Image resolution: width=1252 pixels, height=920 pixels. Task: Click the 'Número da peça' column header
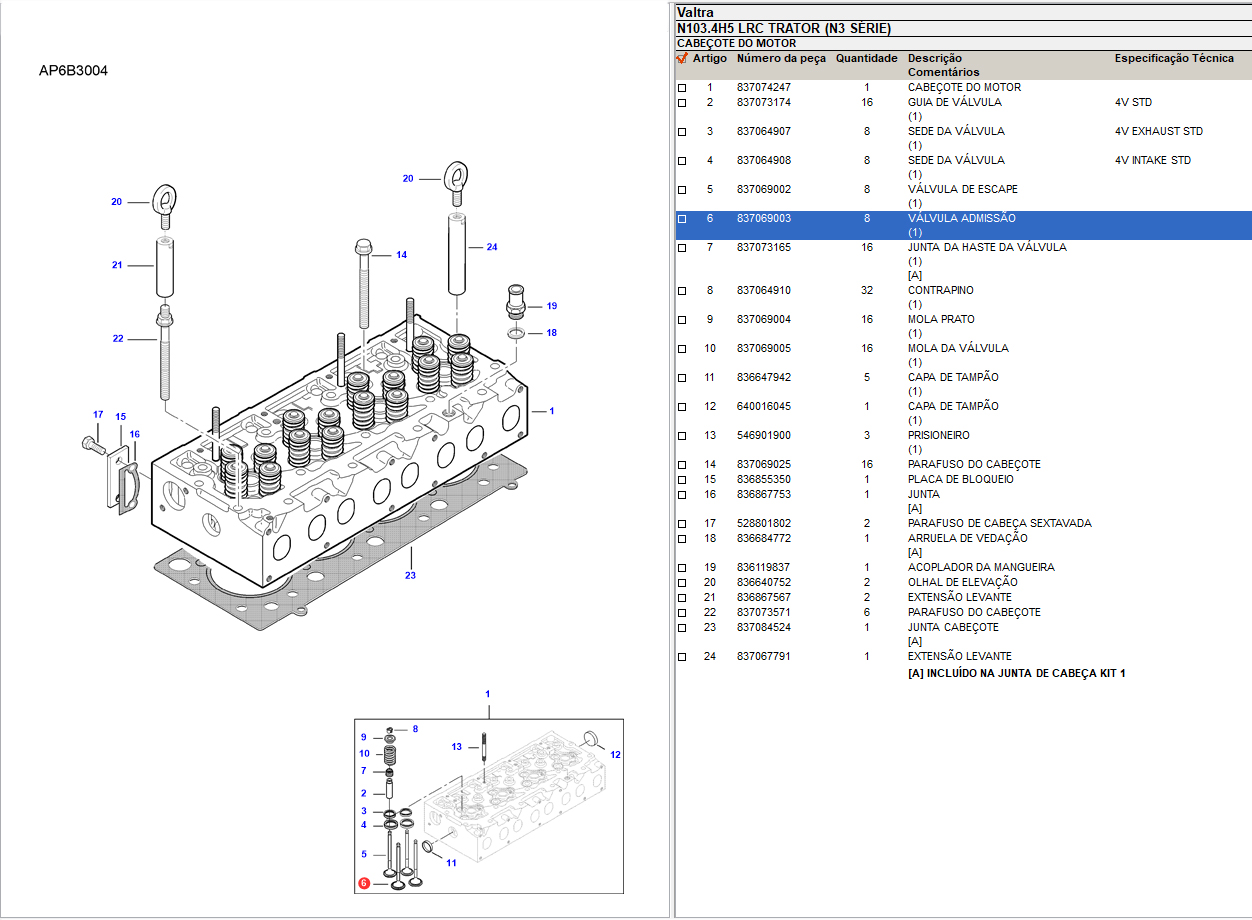pyautogui.click(x=781, y=59)
